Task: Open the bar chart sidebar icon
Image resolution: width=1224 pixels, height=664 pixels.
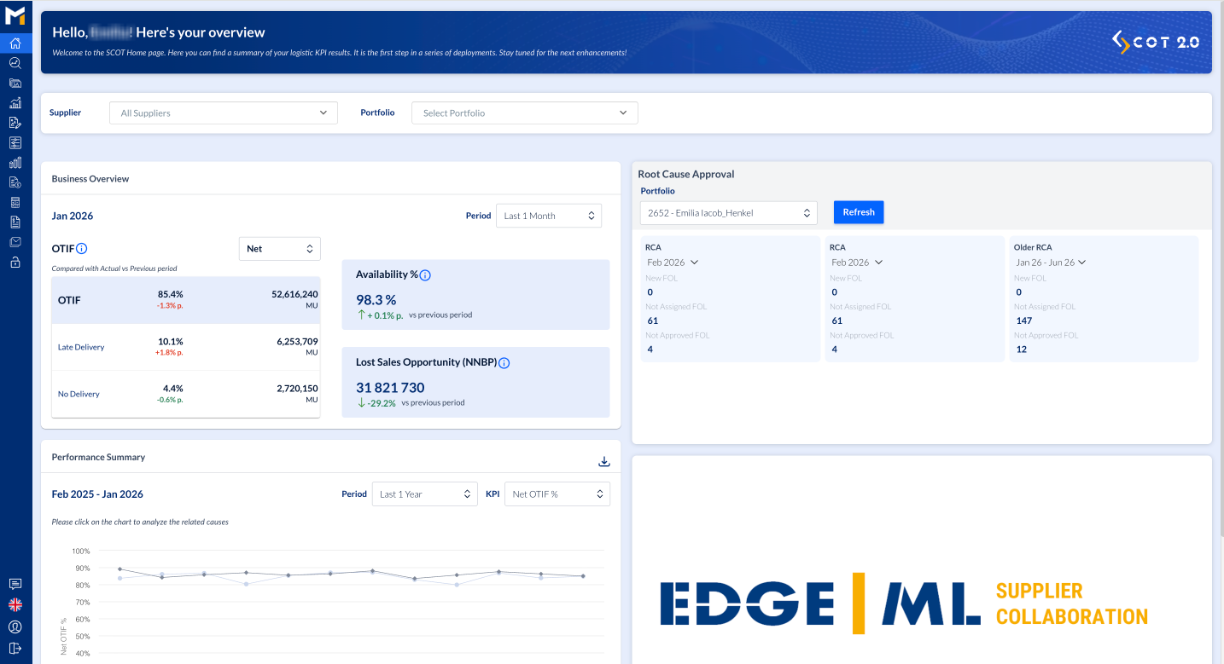Action: pyautogui.click(x=15, y=163)
